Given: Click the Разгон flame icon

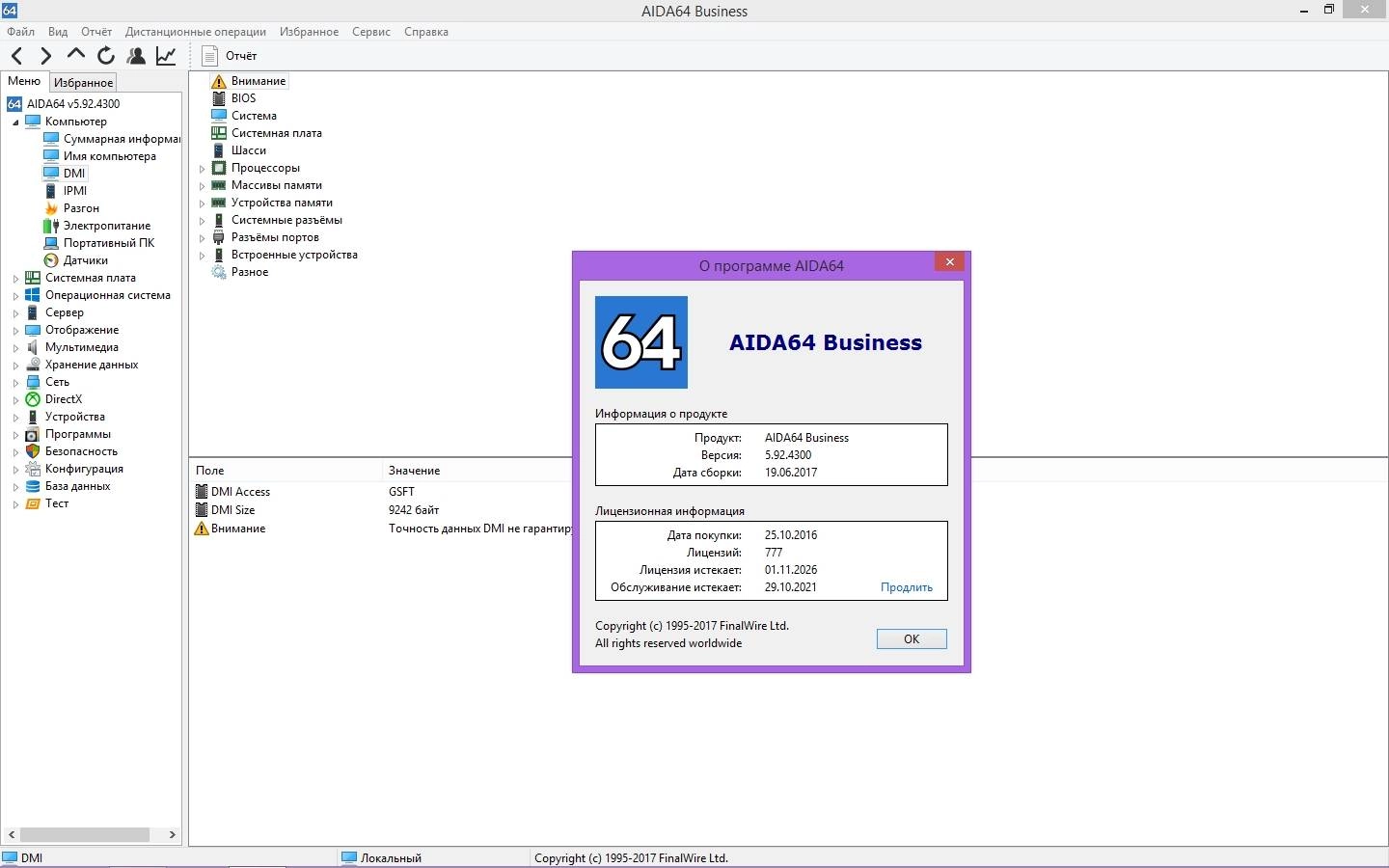Looking at the screenshot, I should tap(51, 208).
